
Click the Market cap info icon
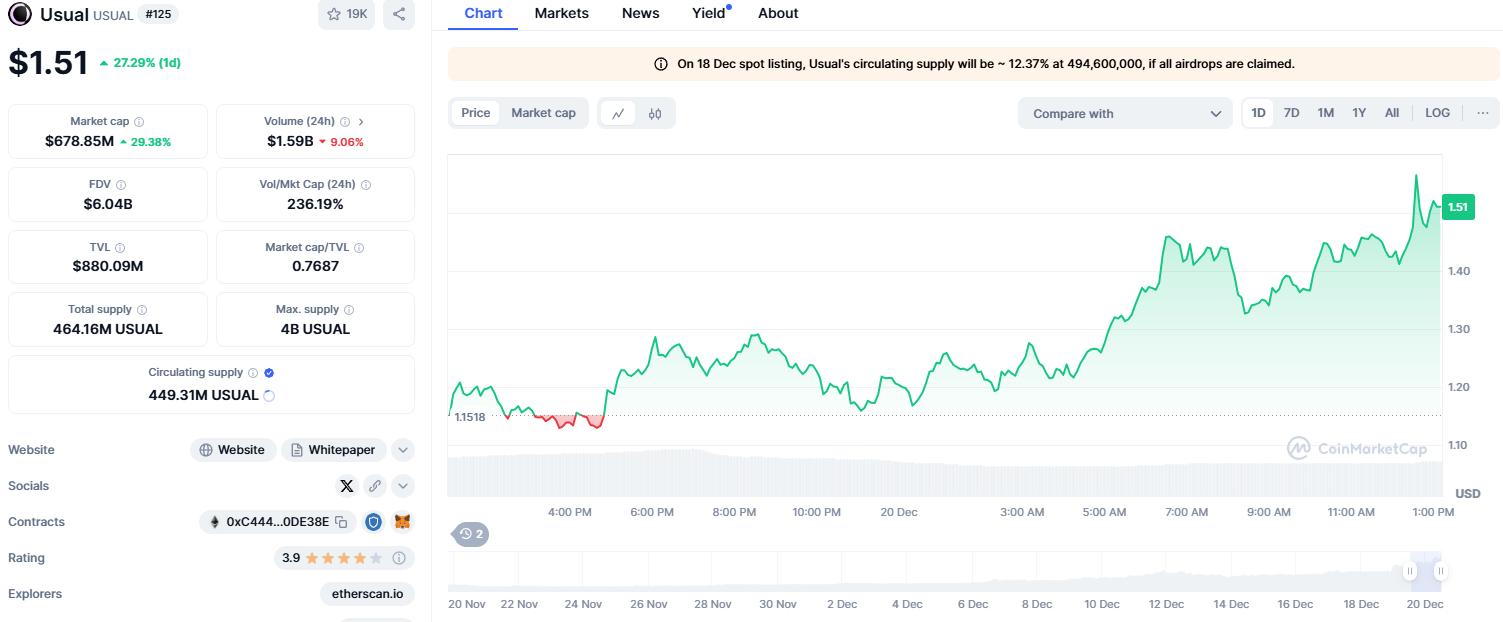point(139,122)
